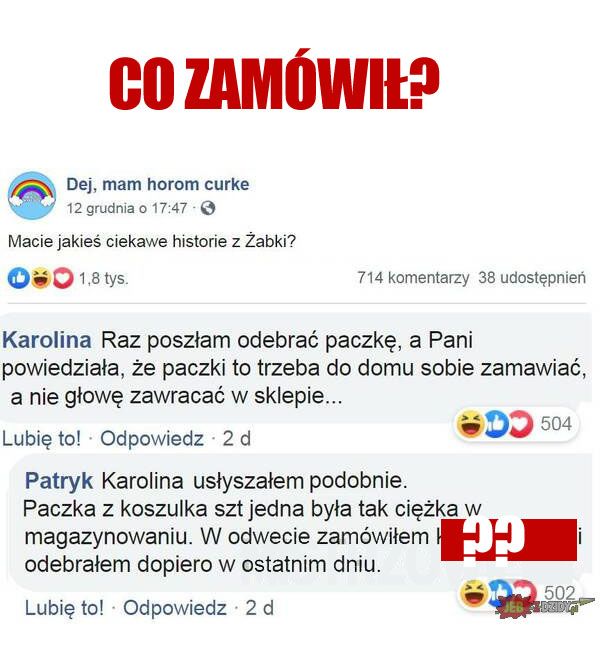The width and height of the screenshot is (600, 656).
Task: Click haha emoji on Karolina's comment reactions
Action: (470, 424)
